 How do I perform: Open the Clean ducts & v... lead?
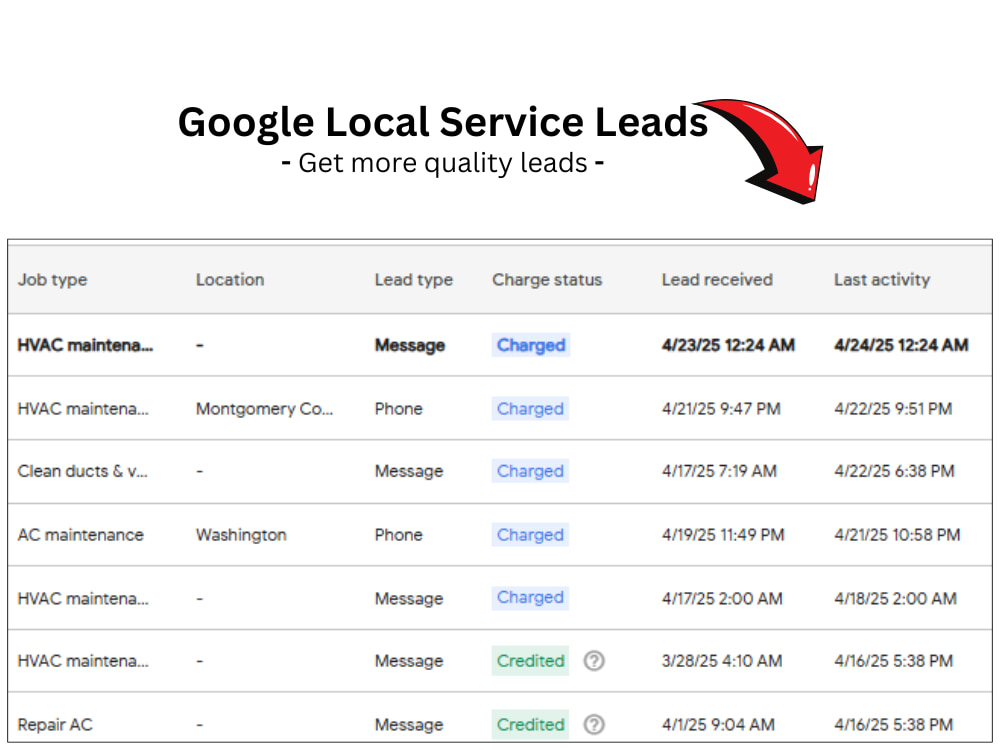(x=82, y=471)
